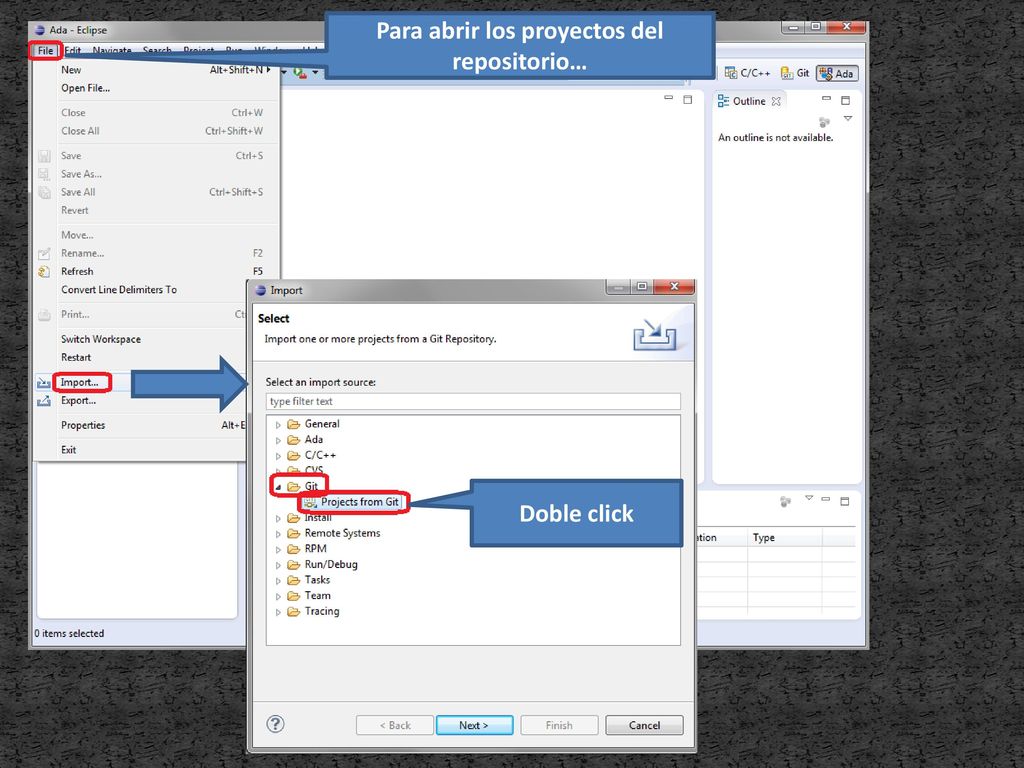Expand the Tasks import category
The width and height of the screenshot is (1024, 768).
[278, 581]
